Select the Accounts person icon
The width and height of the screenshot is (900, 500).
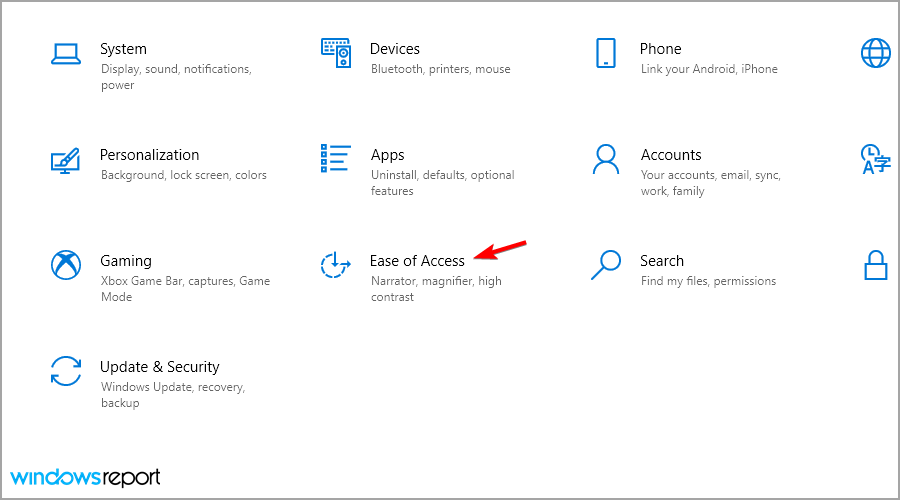click(x=606, y=159)
